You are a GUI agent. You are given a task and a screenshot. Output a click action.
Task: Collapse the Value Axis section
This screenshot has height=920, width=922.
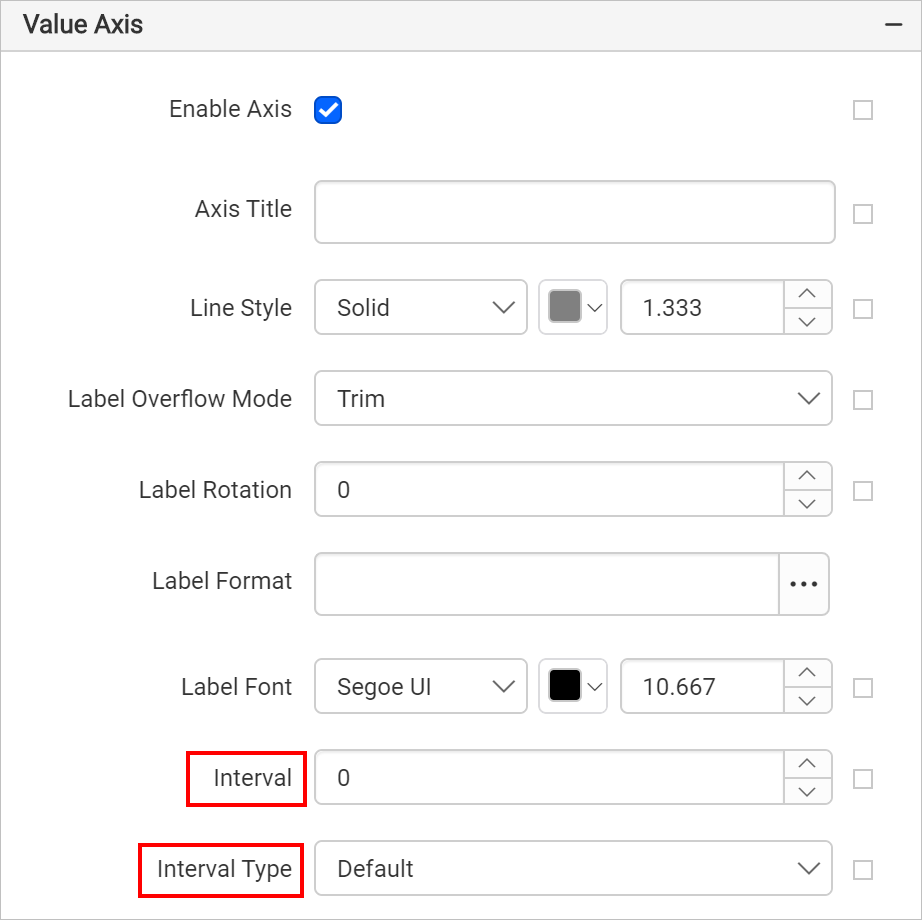pos(893,25)
